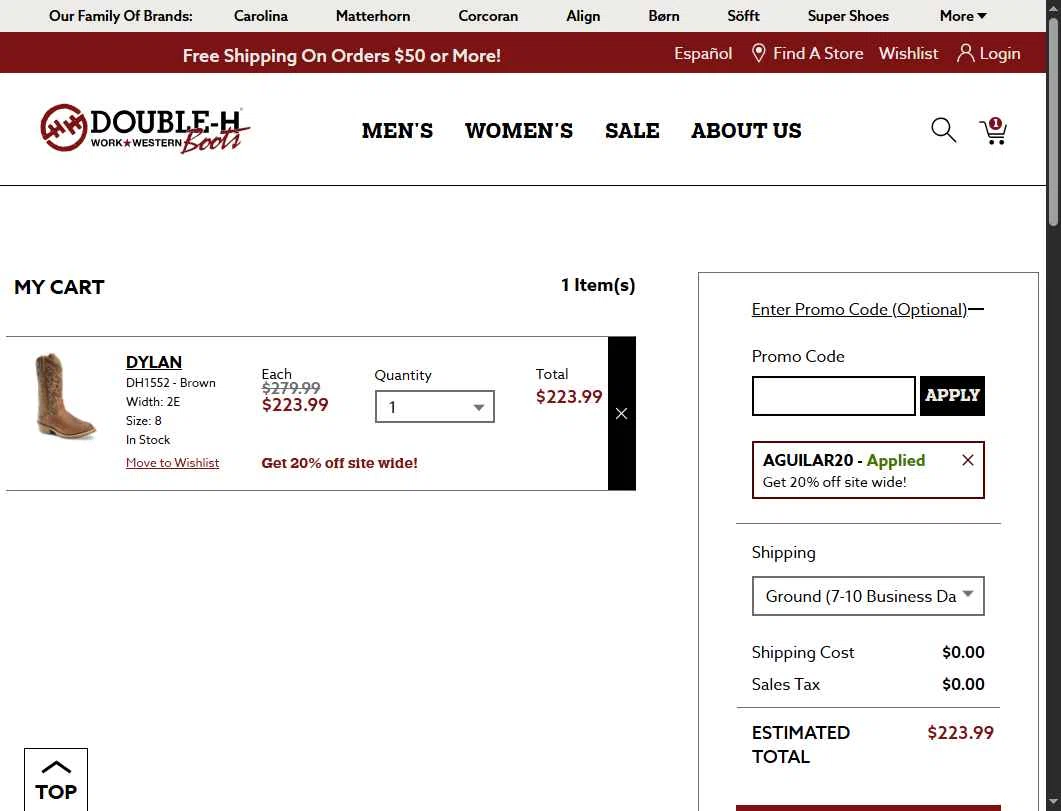Expand the More brands menu
Image resolution: width=1061 pixels, height=811 pixels.
[963, 16]
